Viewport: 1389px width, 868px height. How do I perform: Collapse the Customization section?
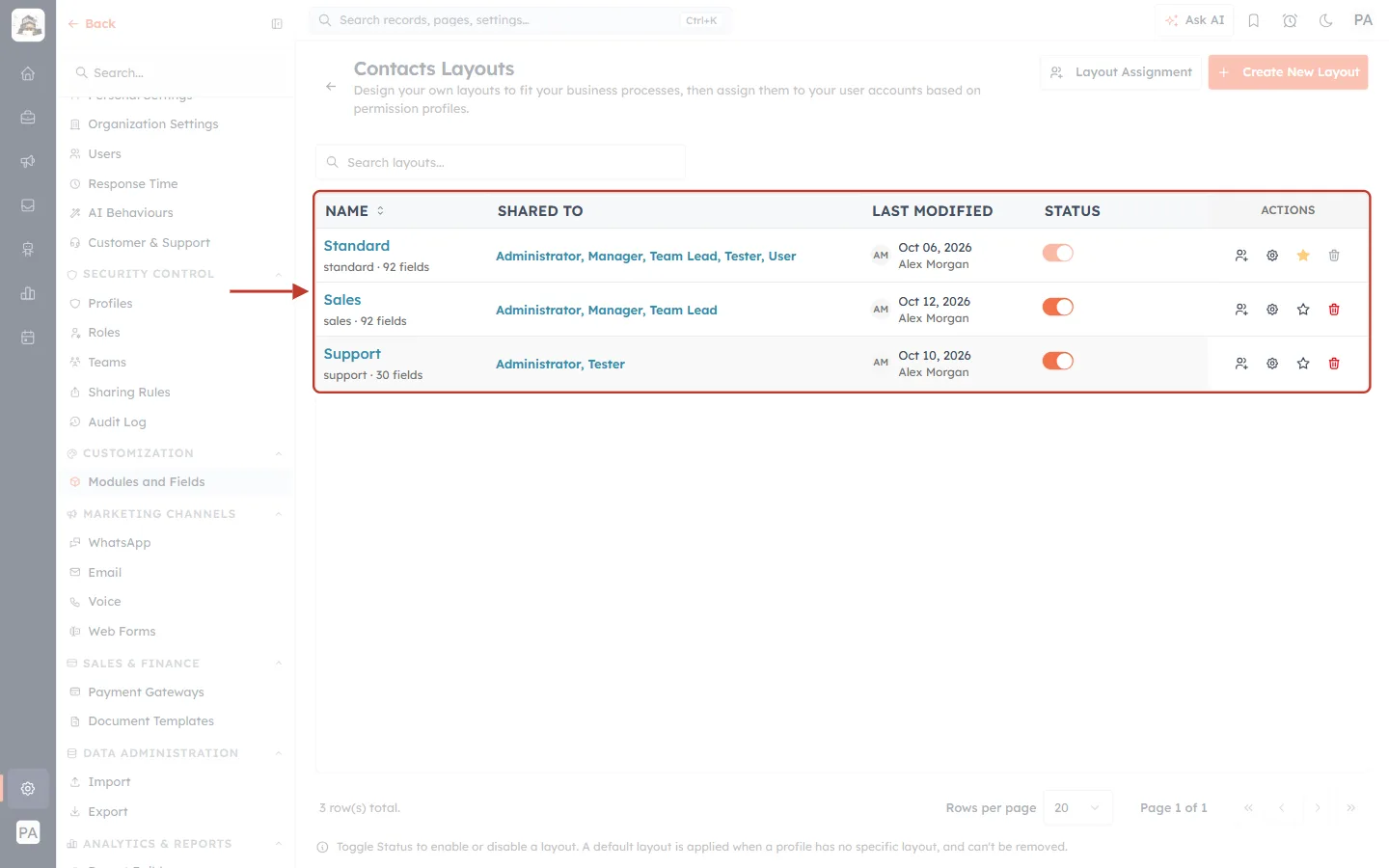coord(279,453)
